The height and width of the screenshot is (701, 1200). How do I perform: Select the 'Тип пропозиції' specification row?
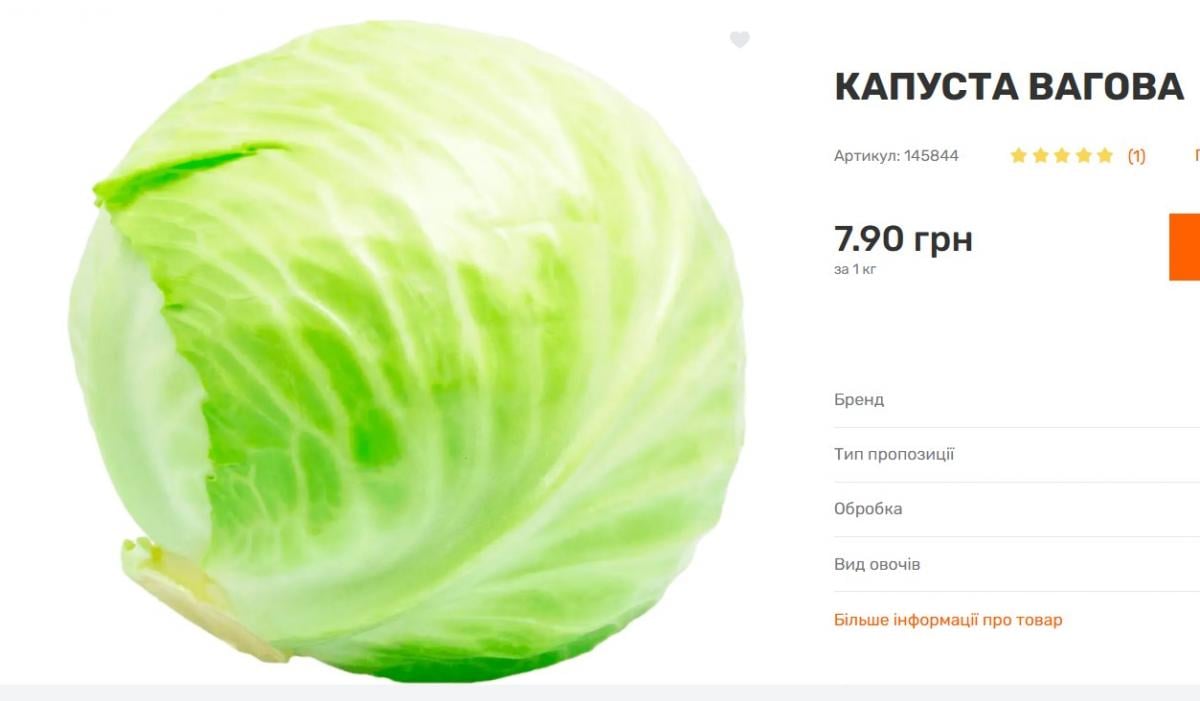pos(1017,455)
